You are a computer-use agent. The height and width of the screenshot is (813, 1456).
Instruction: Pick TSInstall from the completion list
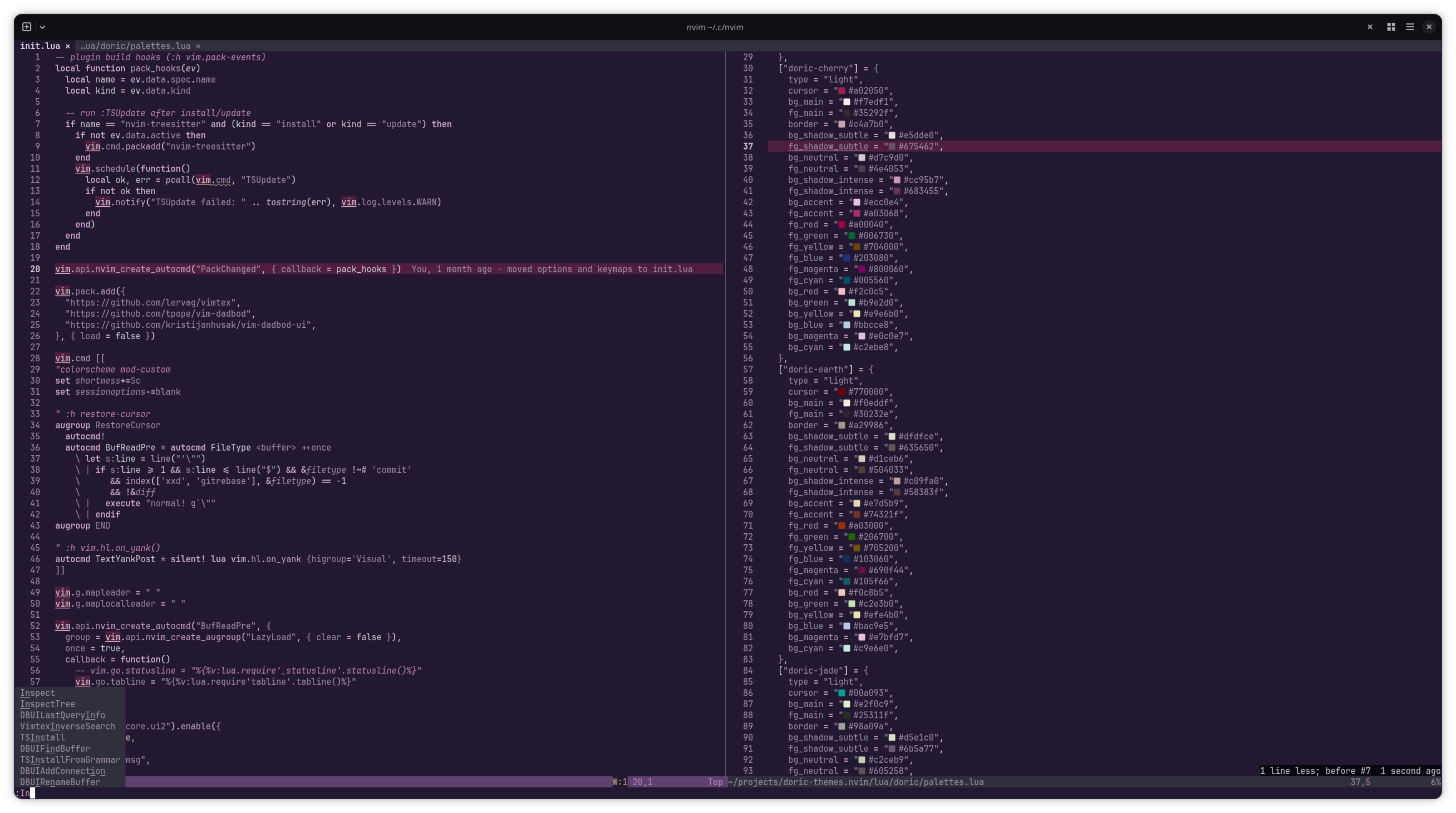(x=42, y=737)
